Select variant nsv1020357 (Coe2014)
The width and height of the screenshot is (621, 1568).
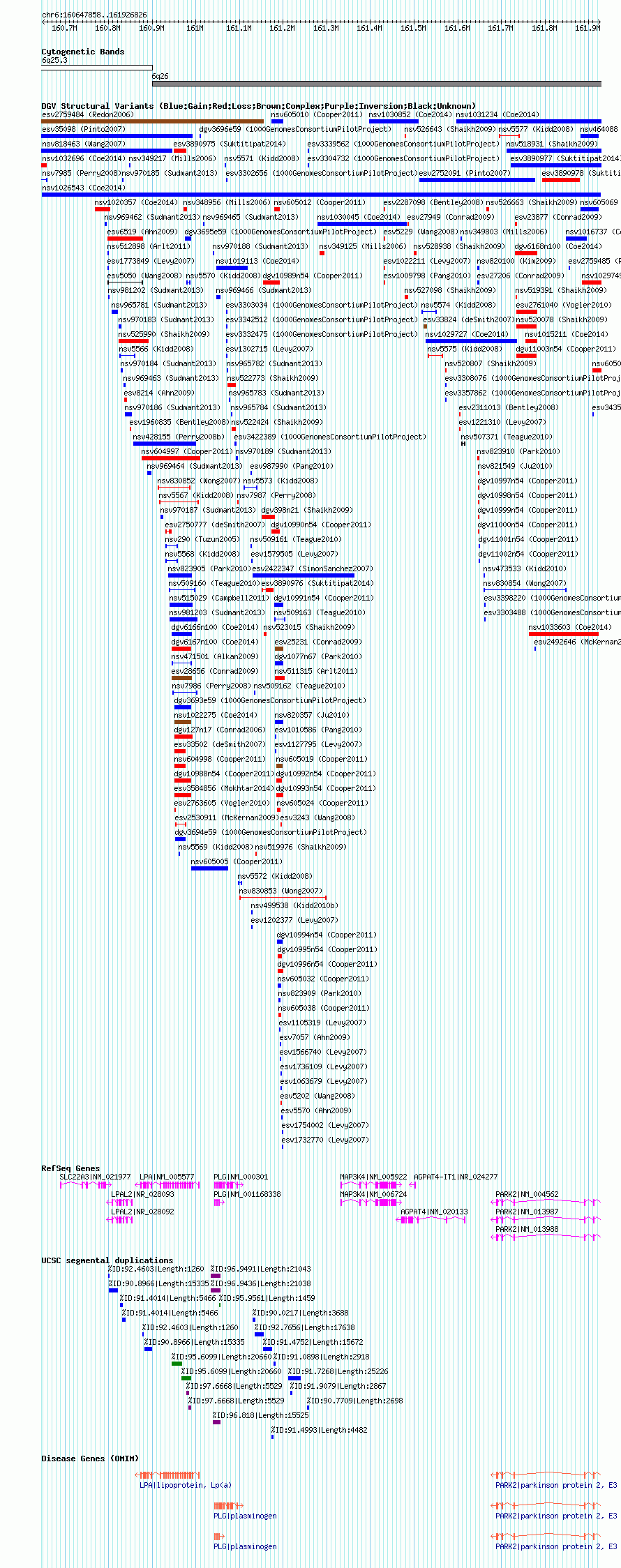pos(136,202)
